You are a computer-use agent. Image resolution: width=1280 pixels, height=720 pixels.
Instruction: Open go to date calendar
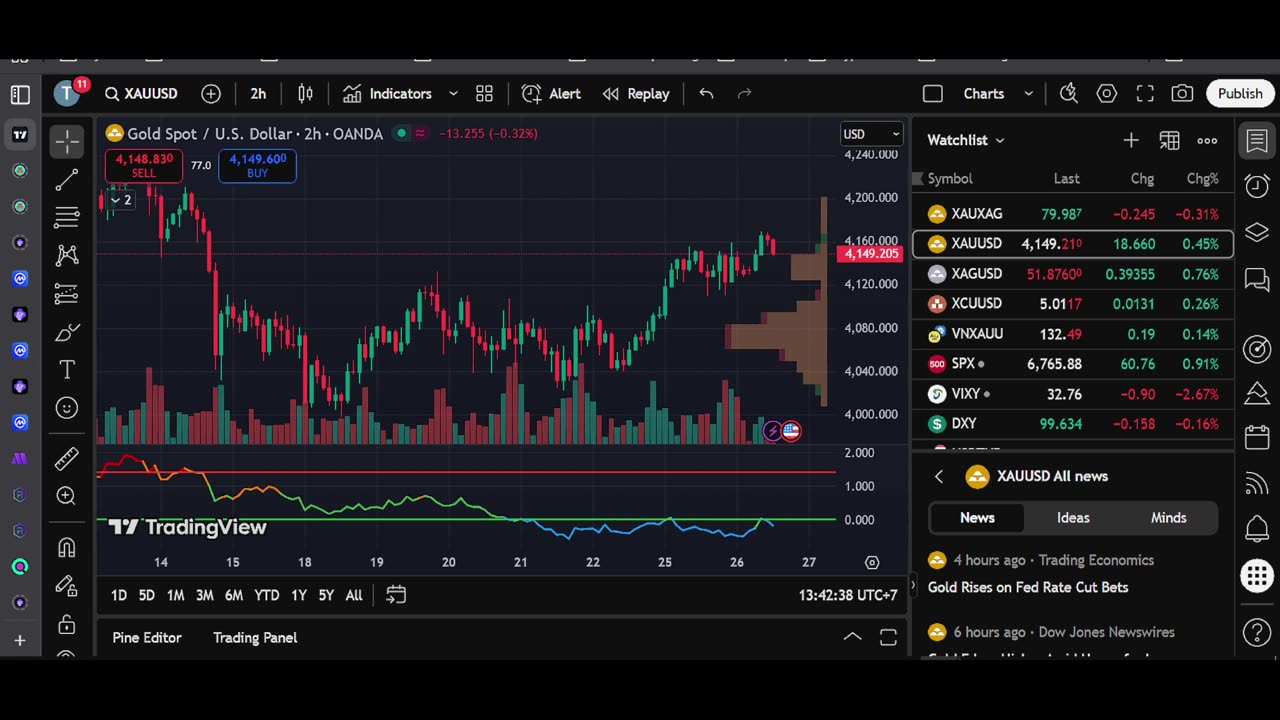tap(396, 595)
